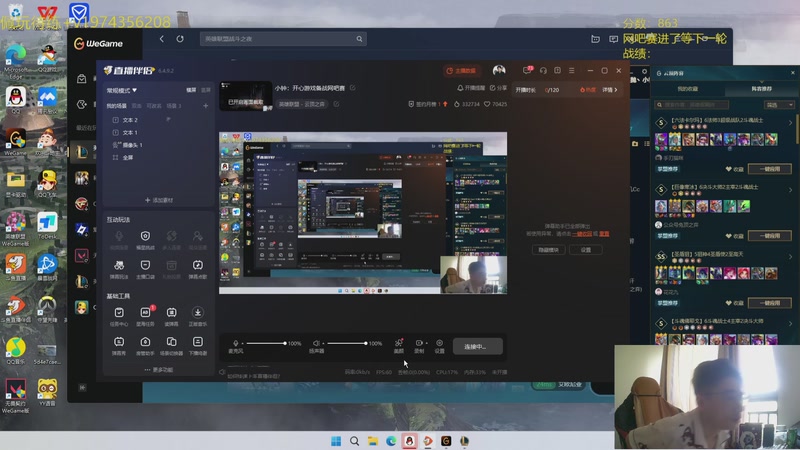Select the 我的场景 scene tab
Image resolution: width=800 pixels, height=450 pixels.
(116, 106)
